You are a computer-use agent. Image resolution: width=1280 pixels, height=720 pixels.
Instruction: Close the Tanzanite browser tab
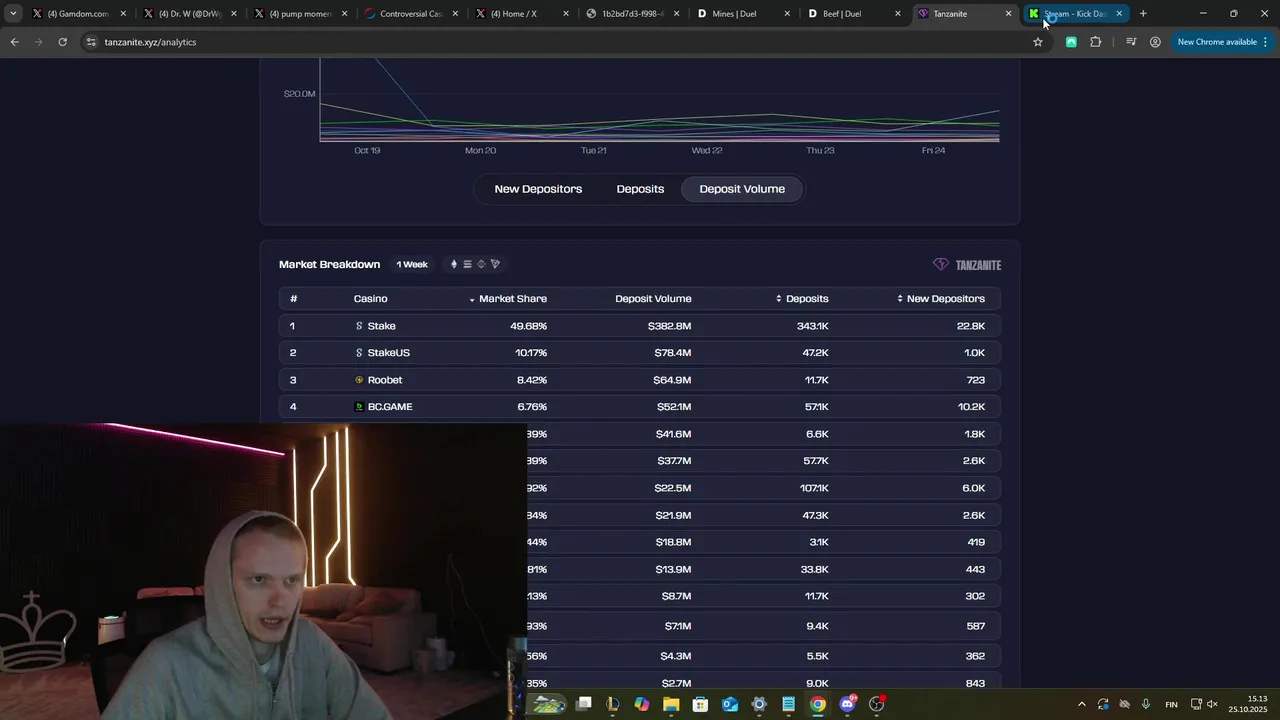1008,14
